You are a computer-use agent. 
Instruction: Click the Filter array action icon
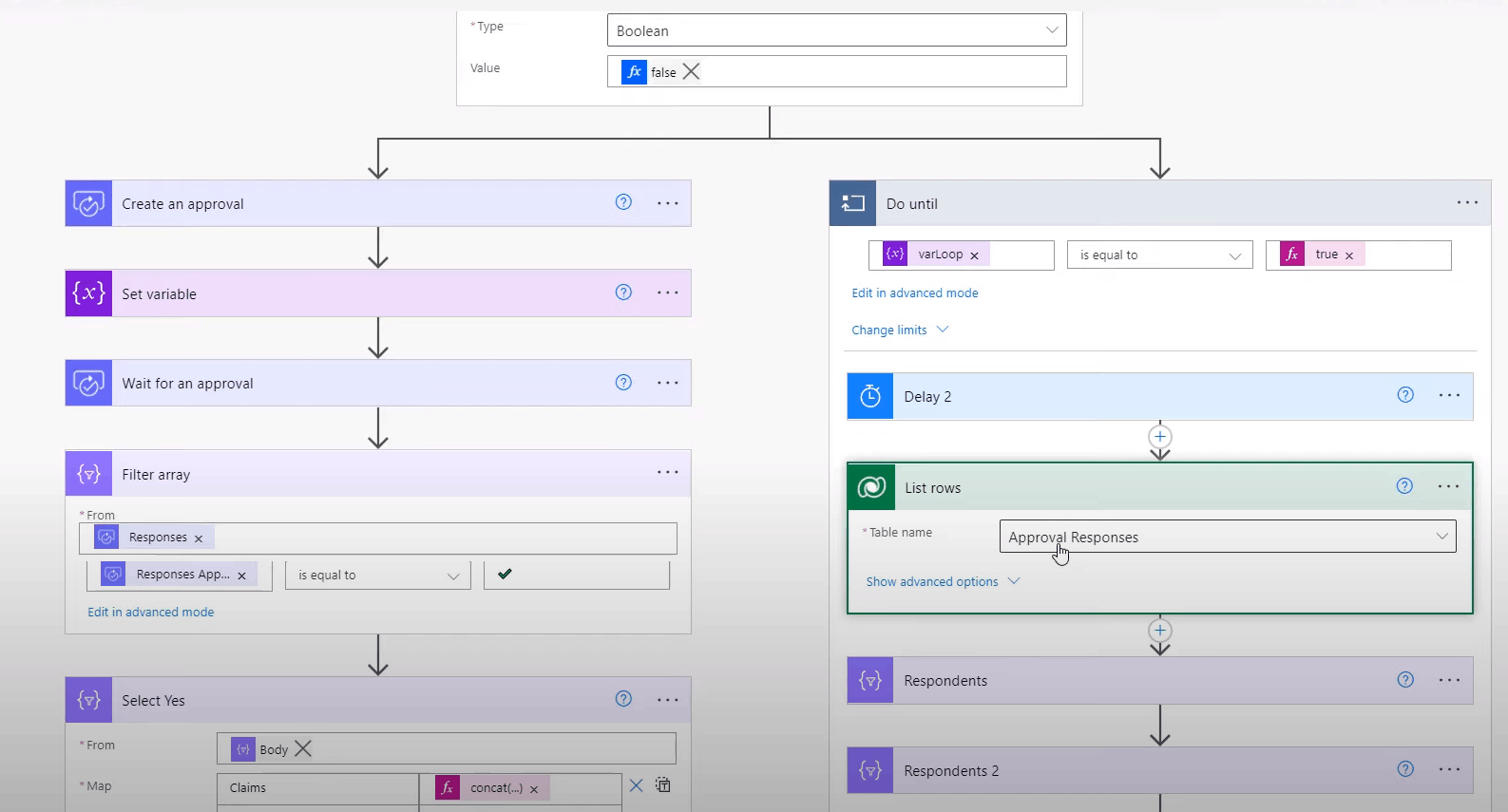pos(88,473)
